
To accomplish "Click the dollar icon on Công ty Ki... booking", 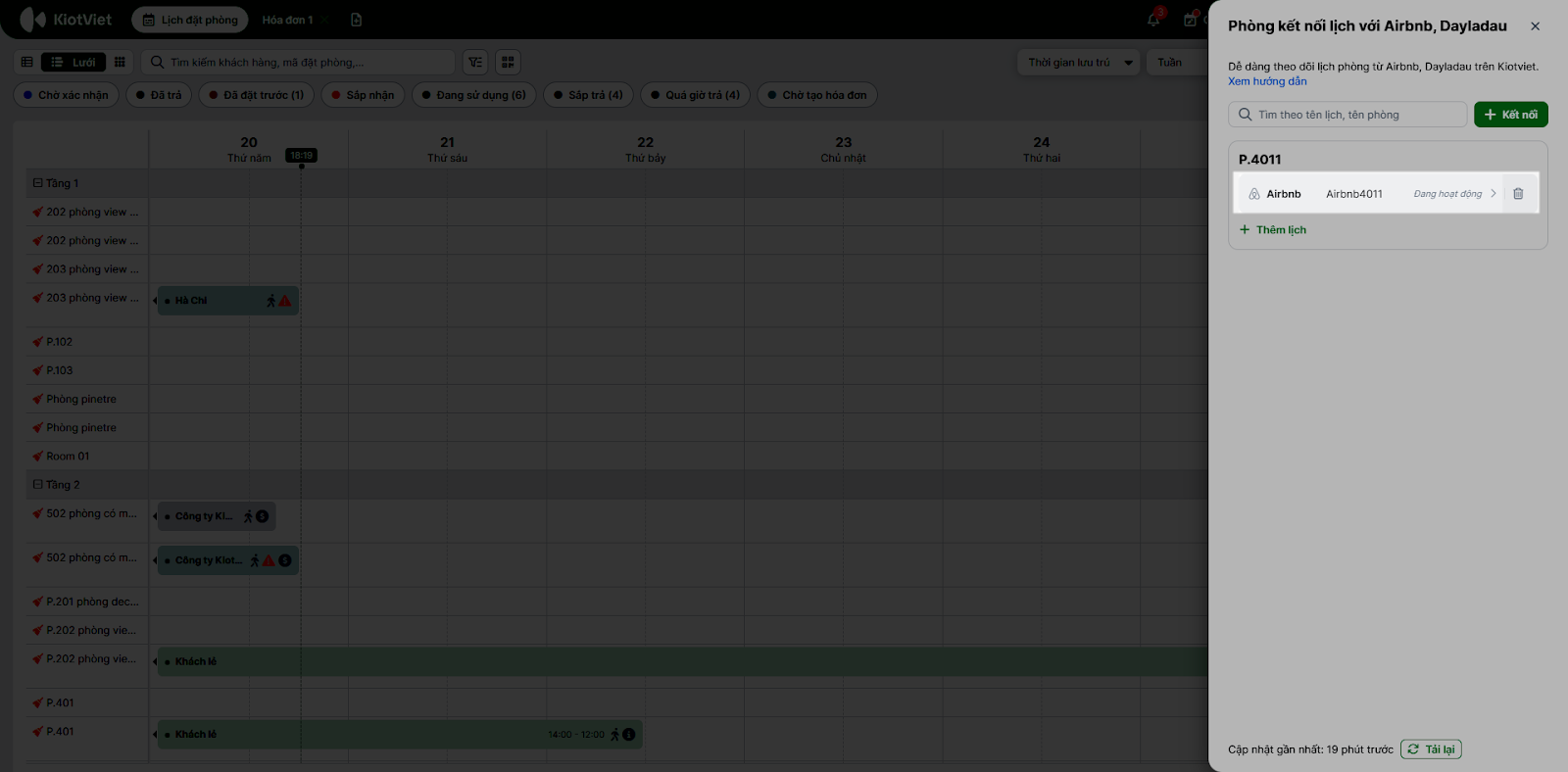I will click(263, 516).
